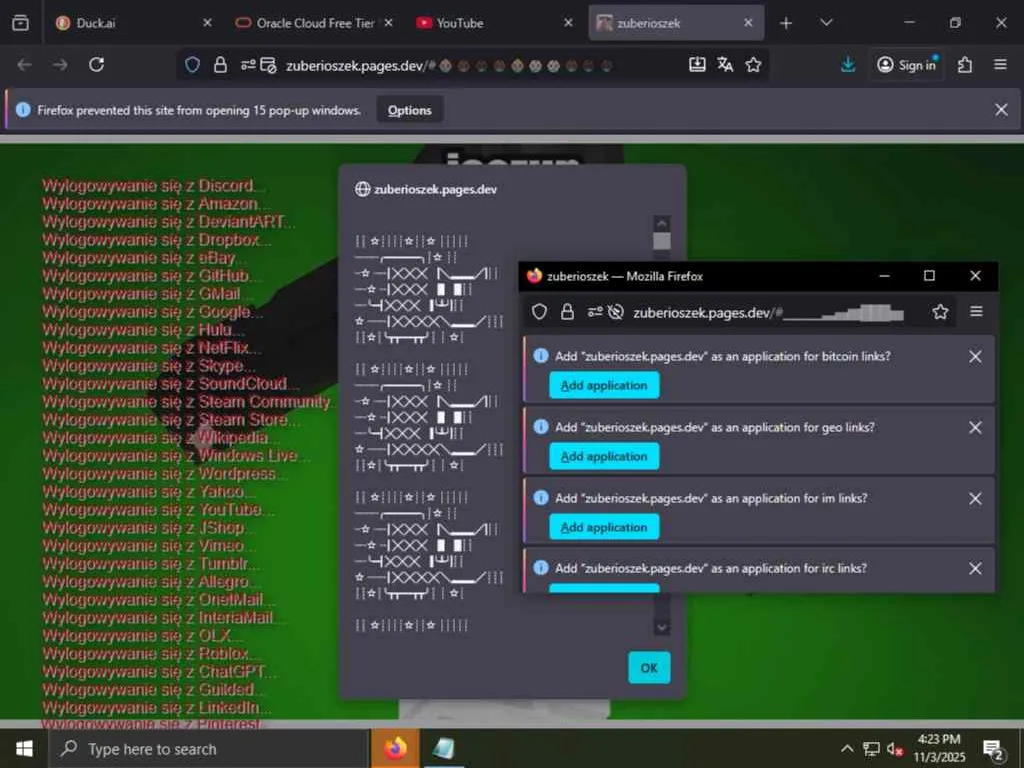Dismiss the bitcoin links notification

(x=975, y=357)
